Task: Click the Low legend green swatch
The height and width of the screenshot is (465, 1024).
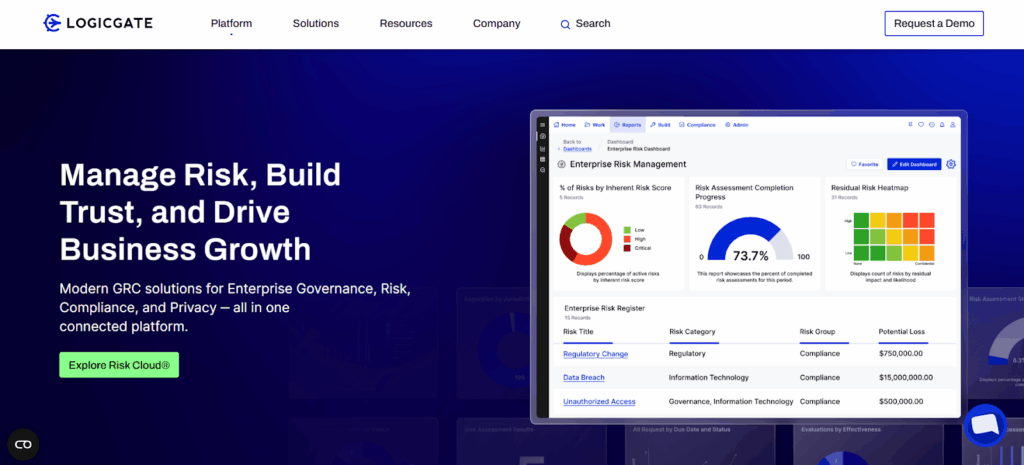Action: point(627,229)
